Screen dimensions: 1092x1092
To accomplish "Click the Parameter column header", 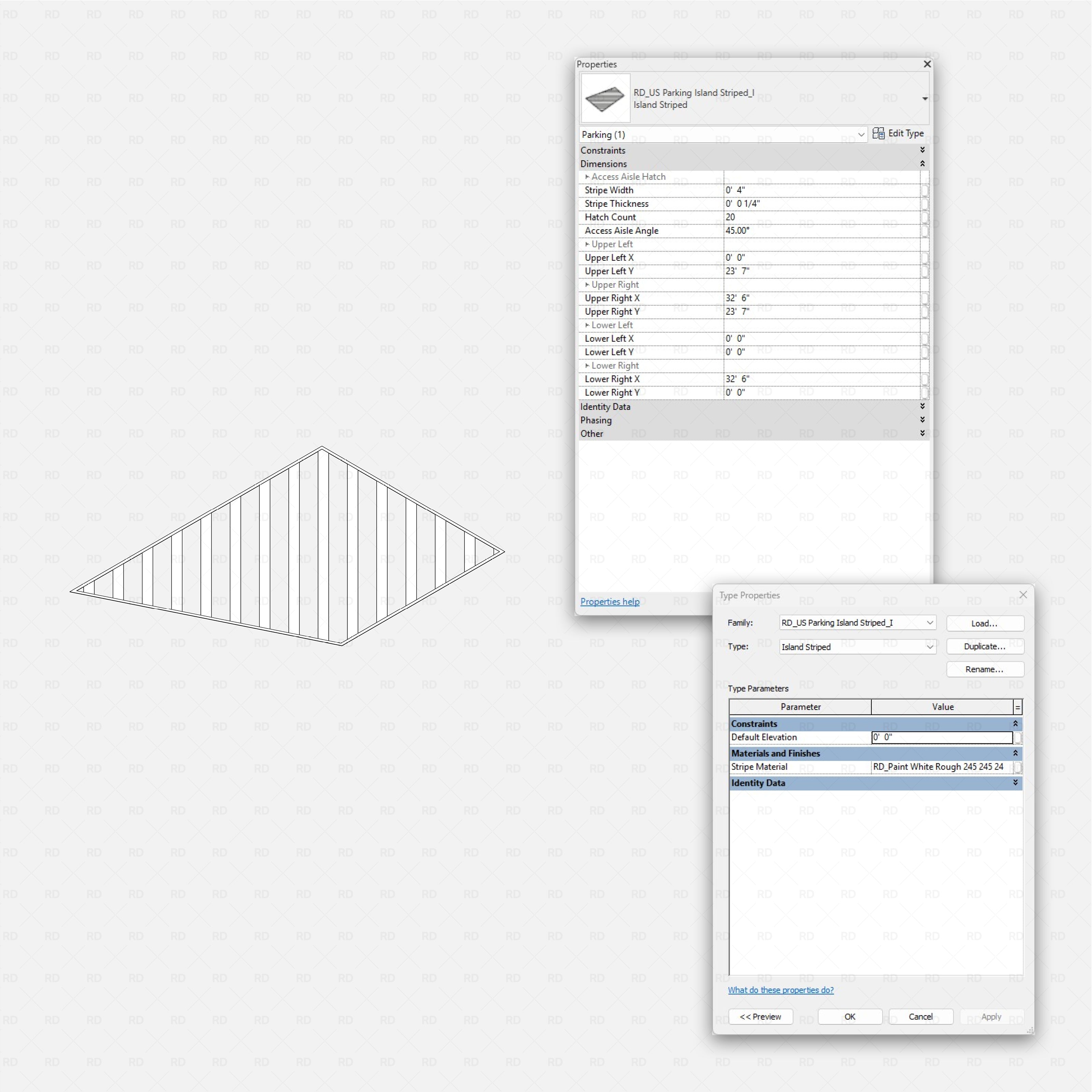I will click(800, 707).
